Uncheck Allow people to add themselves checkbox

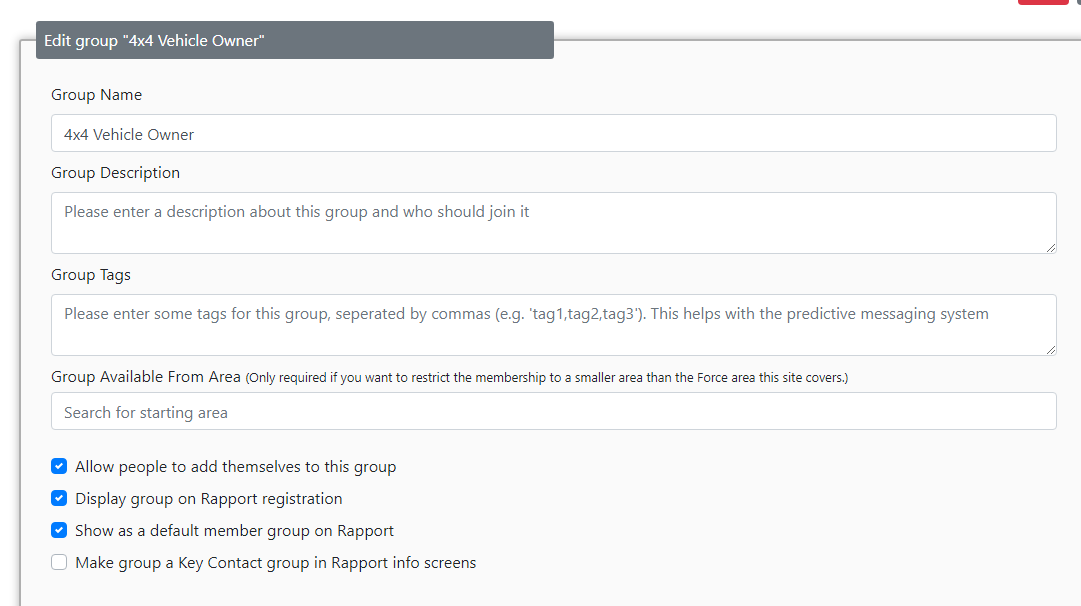(x=59, y=467)
